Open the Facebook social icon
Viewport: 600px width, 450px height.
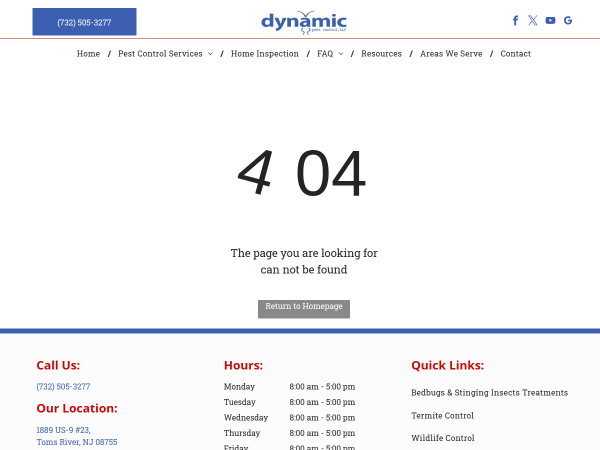515,20
